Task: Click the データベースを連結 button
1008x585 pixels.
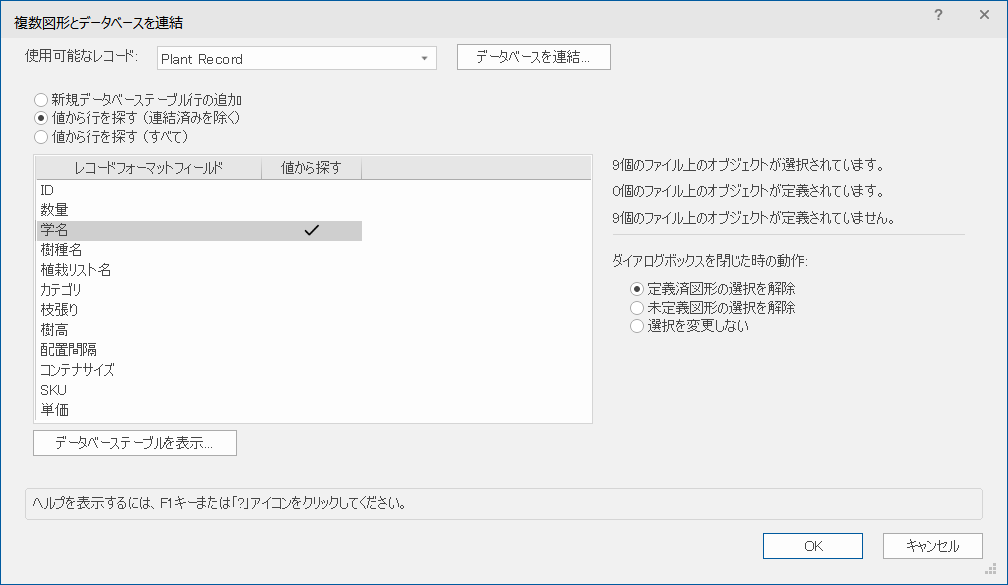Action: click(x=533, y=57)
